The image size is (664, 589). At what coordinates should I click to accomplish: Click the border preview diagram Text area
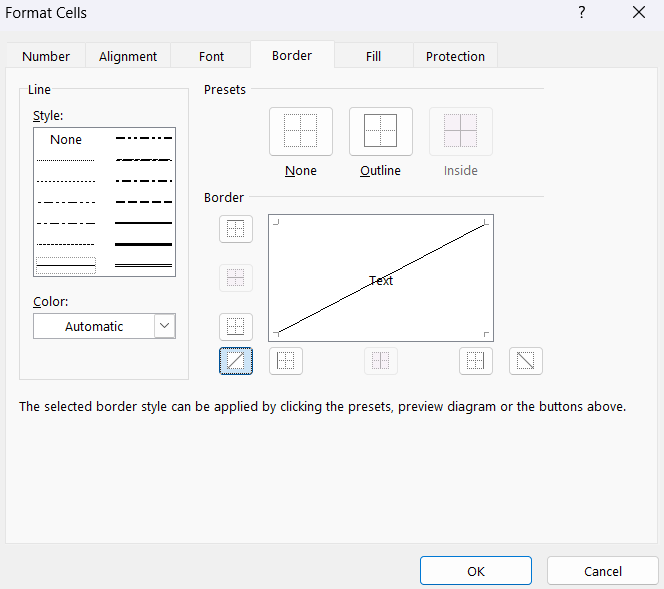381,280
